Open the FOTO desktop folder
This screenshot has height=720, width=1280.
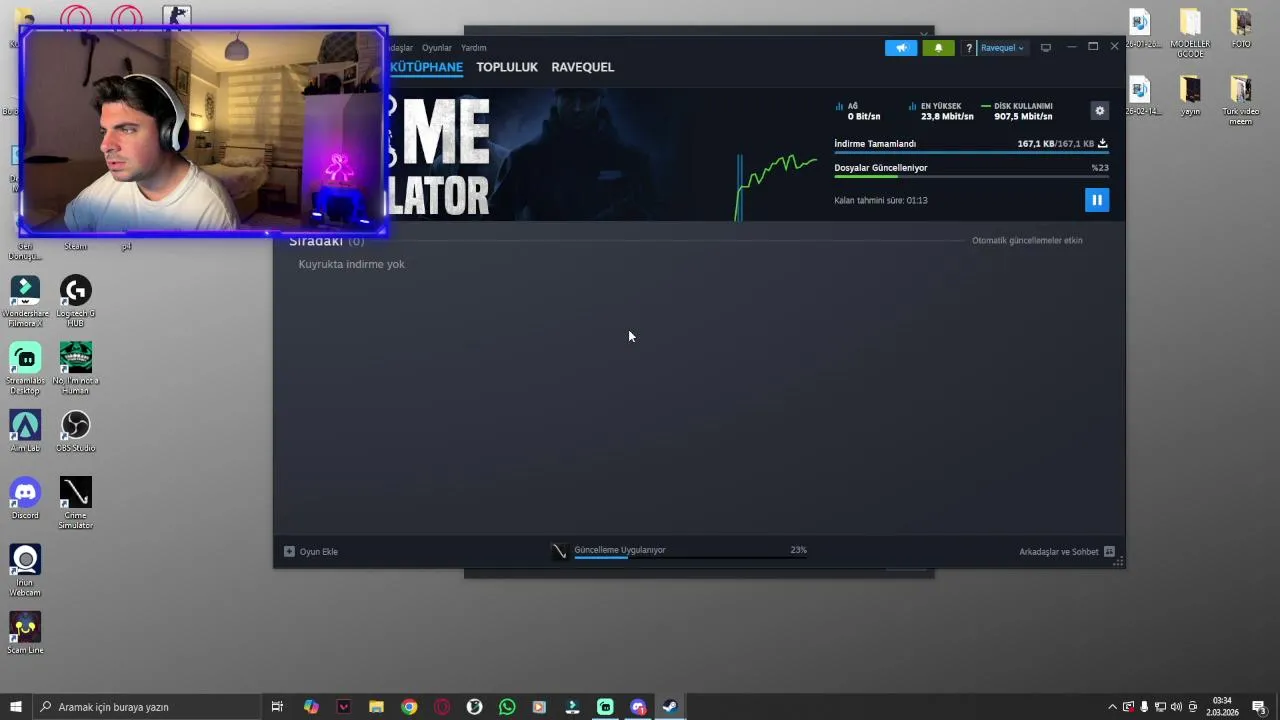coord(1241,28)
